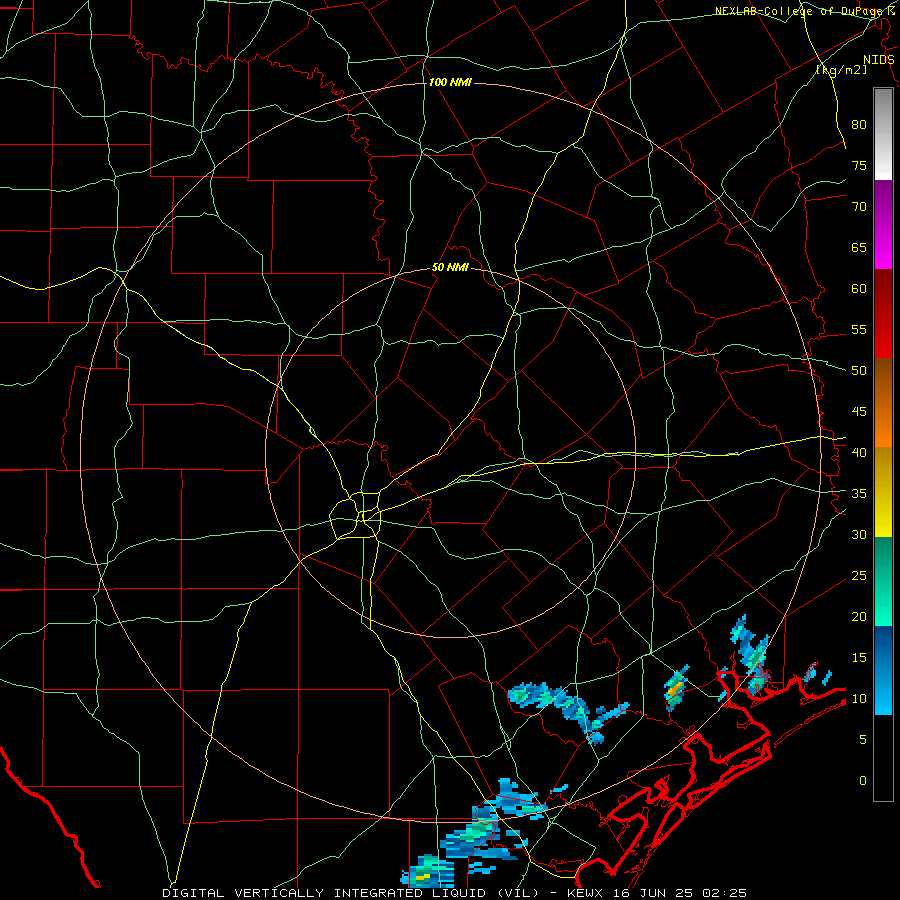Click the tall echo cell crossing the 100 NMI ring near the coast
Screen dimensions: 900x900
[750, 654]
